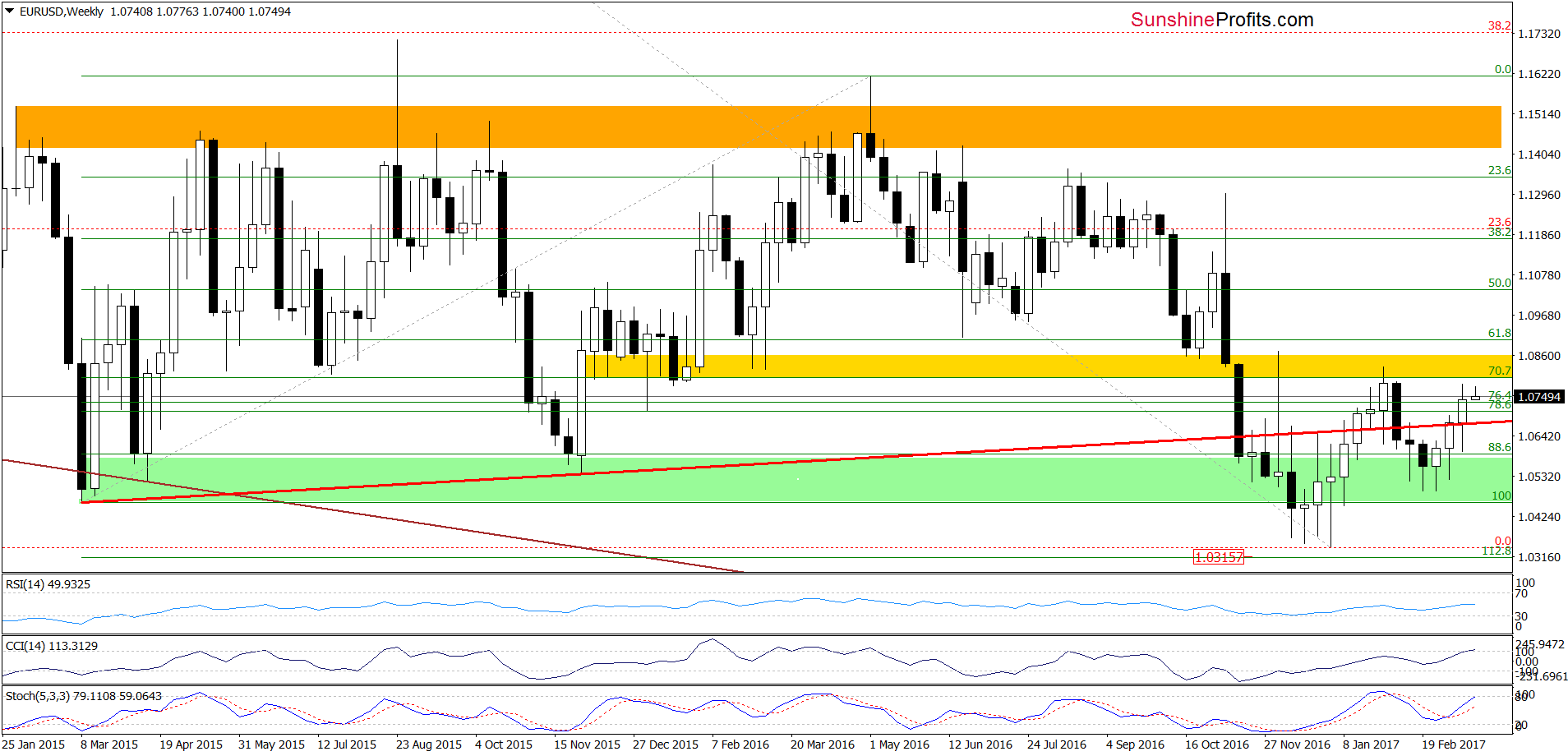The image size is (1568, 756).
Task: Click the 4 Sep 2016 date label
Action: tap(1135, 744)
